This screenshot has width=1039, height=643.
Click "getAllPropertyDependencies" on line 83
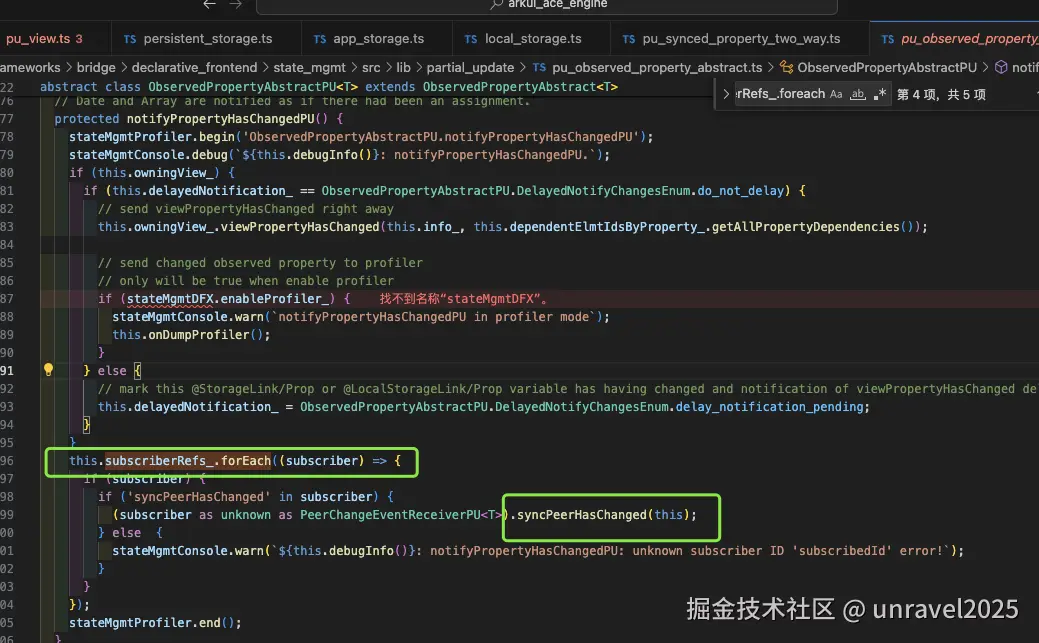806,227
